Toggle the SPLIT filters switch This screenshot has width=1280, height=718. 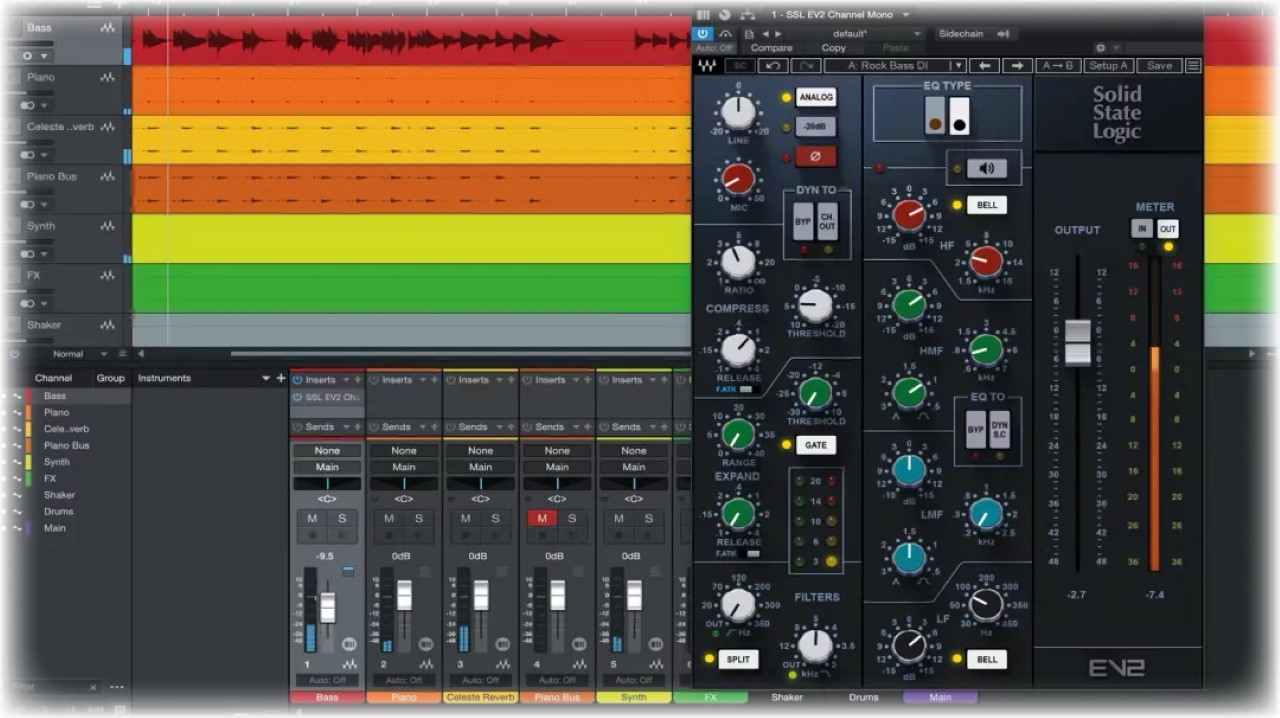[x=738, y=659]
